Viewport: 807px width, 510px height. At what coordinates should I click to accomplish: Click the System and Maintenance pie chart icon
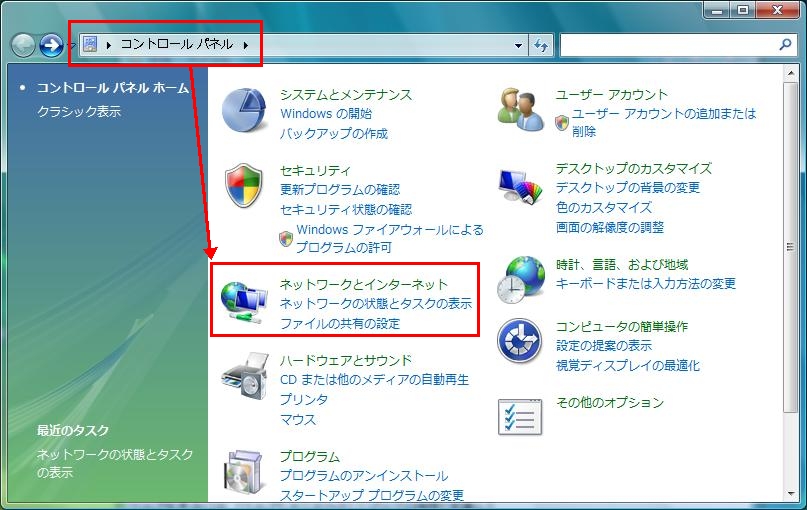244,110
